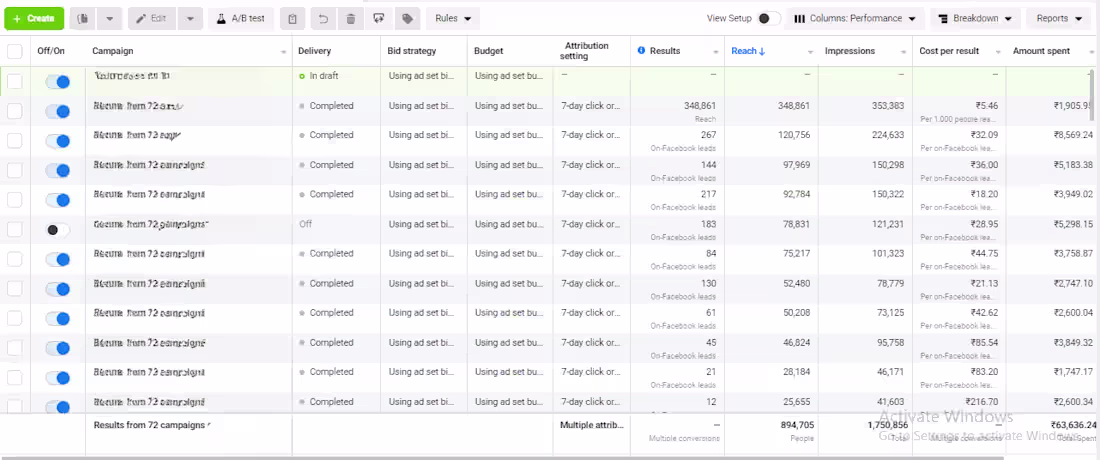
Task: Click the 353,383 impressions value
Action: tap(886, 106)
